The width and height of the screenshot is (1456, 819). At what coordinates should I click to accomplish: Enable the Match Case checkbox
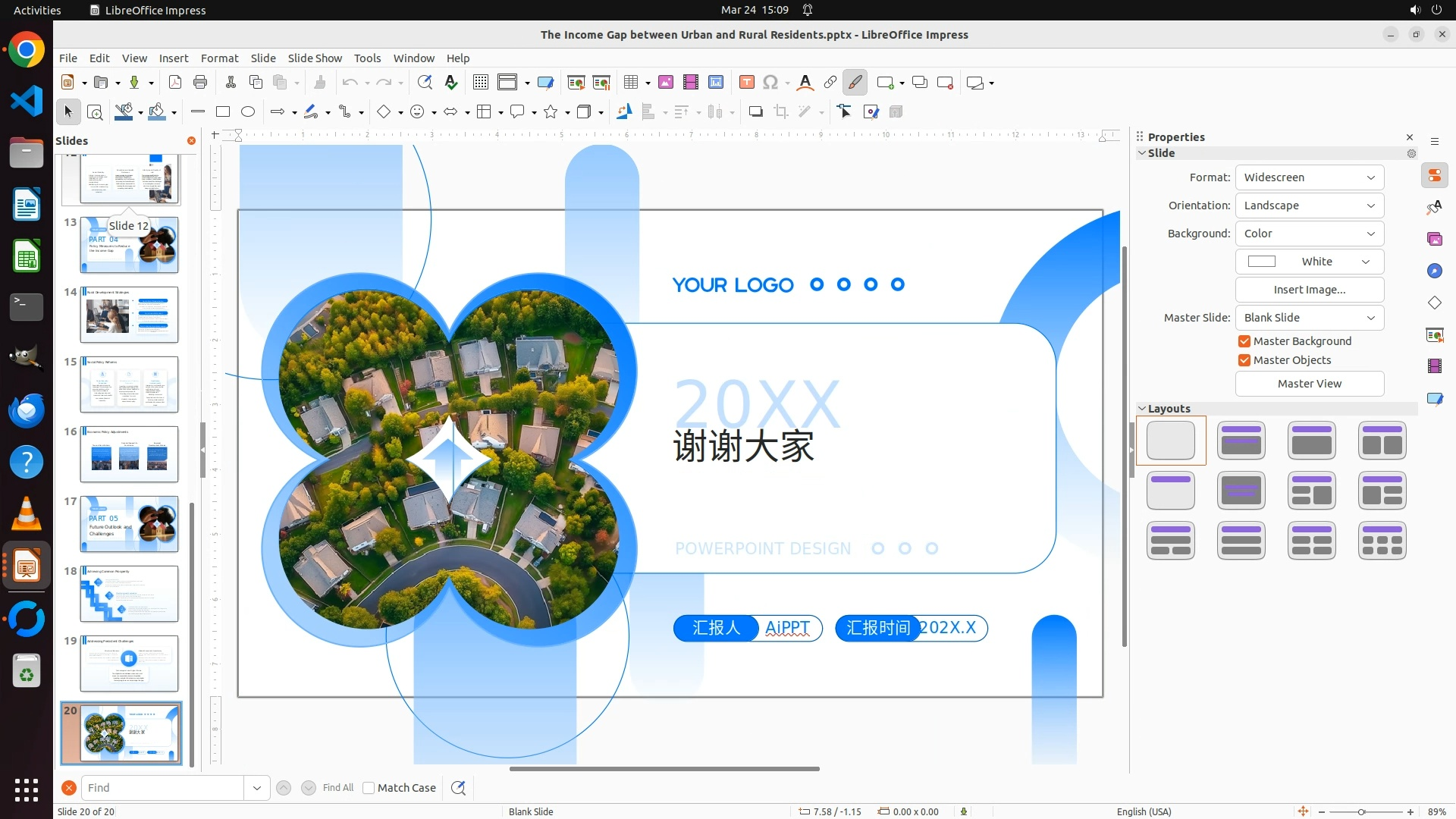point(369,788)
